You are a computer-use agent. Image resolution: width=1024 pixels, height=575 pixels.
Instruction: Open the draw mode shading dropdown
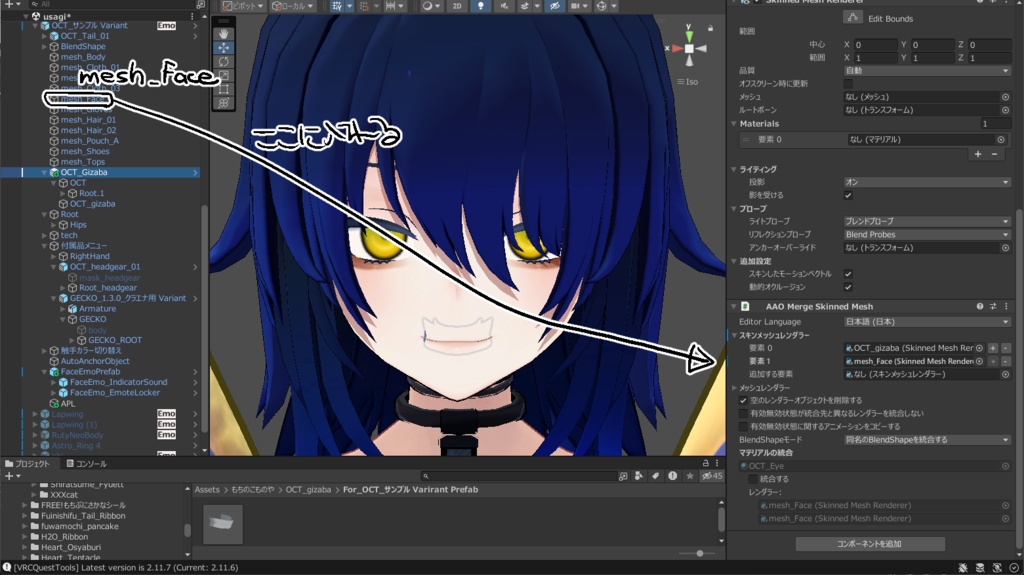coord(430,6)
